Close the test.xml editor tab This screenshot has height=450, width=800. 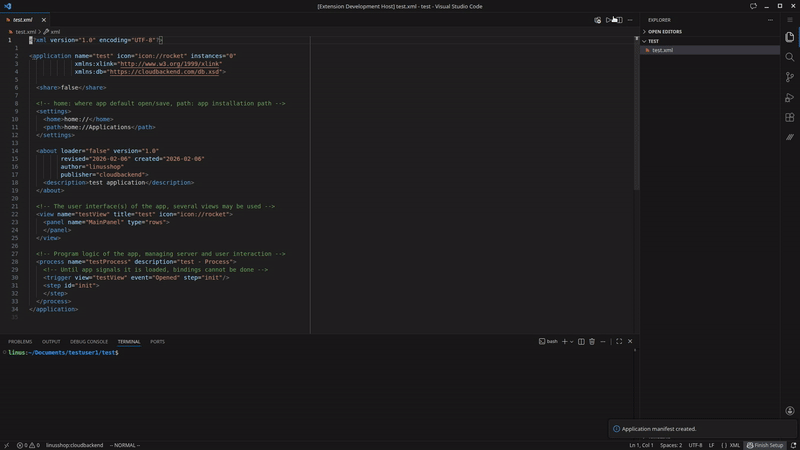tap(43, 20)
